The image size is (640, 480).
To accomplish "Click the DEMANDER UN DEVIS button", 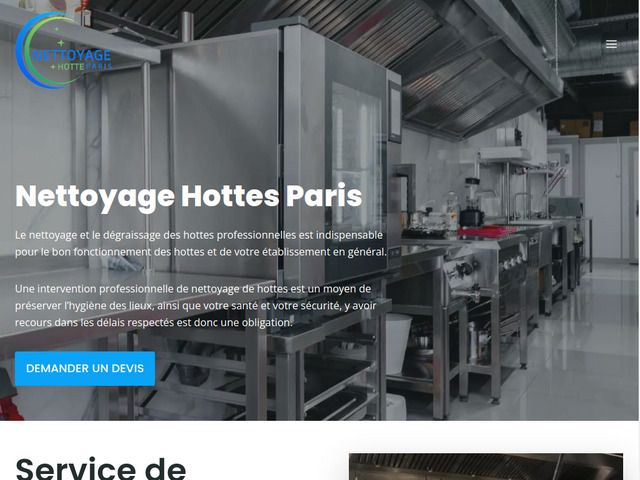I will pos(85,369).
